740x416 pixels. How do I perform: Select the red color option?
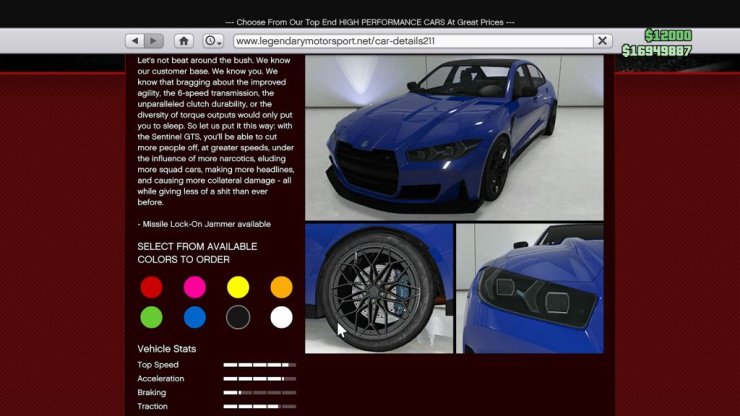tap(151, 288)
